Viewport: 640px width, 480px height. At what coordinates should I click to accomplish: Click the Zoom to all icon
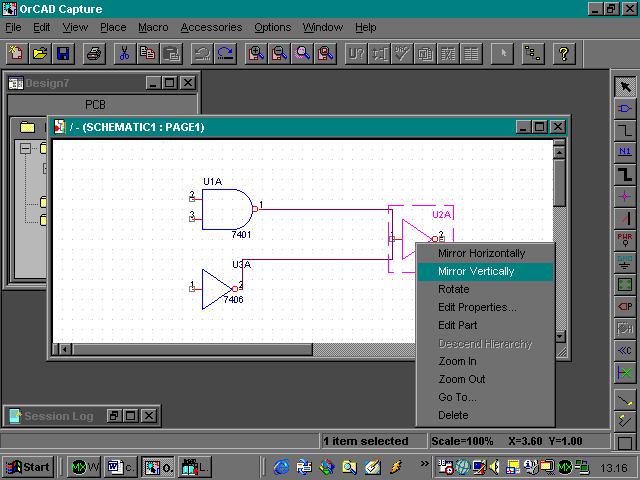tap(326, 53)
